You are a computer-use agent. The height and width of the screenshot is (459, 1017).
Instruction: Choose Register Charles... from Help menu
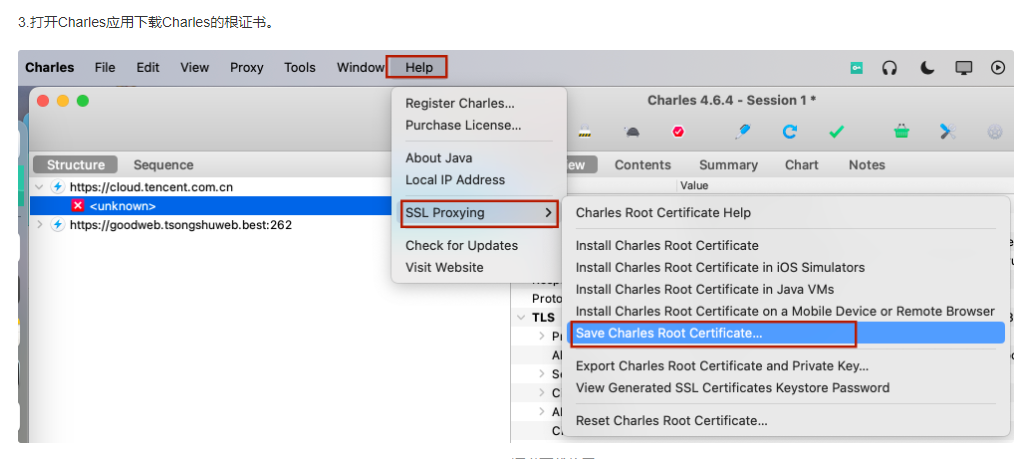[460, 103]
